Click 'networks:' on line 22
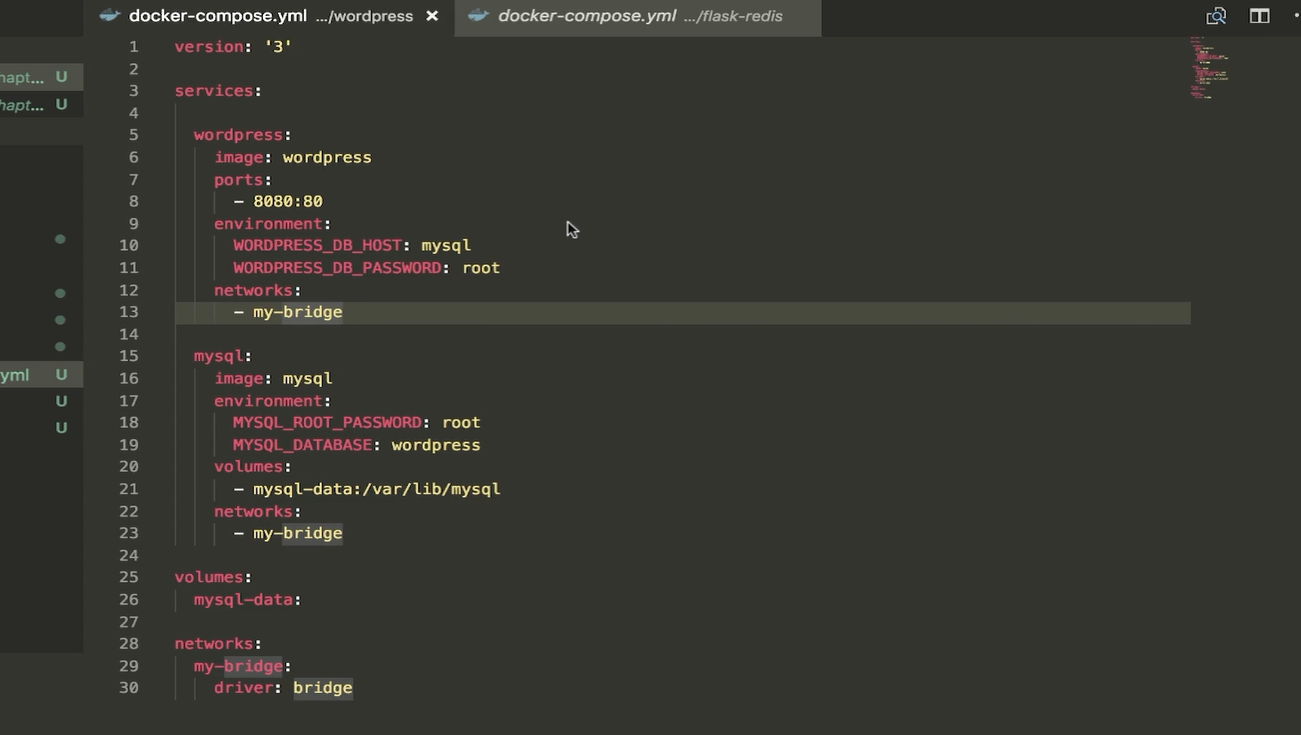Image resolution: width=1301 pixels, height=735 pixels. point(258,511)
